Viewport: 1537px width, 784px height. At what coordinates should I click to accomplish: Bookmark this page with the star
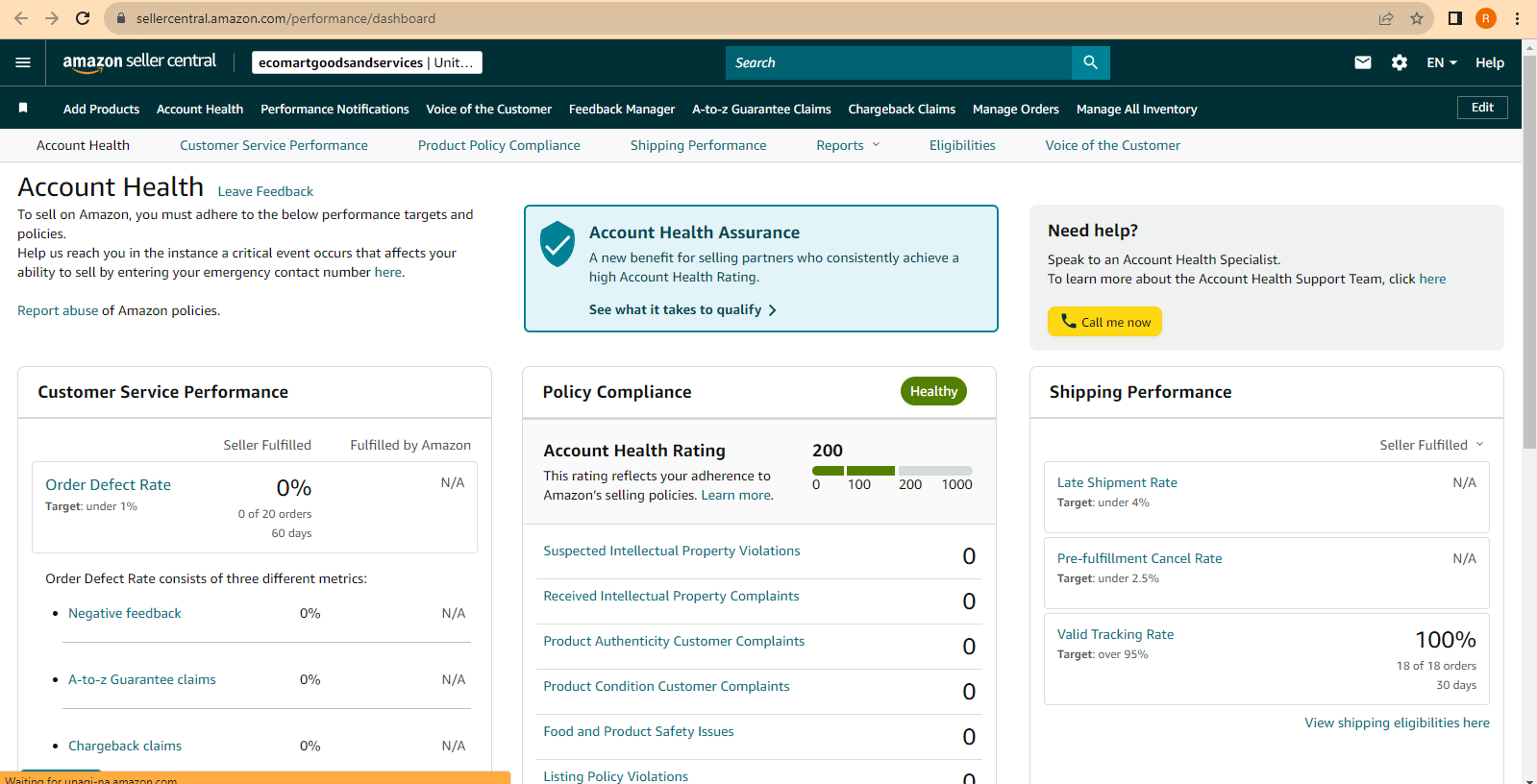[1417, 18]
